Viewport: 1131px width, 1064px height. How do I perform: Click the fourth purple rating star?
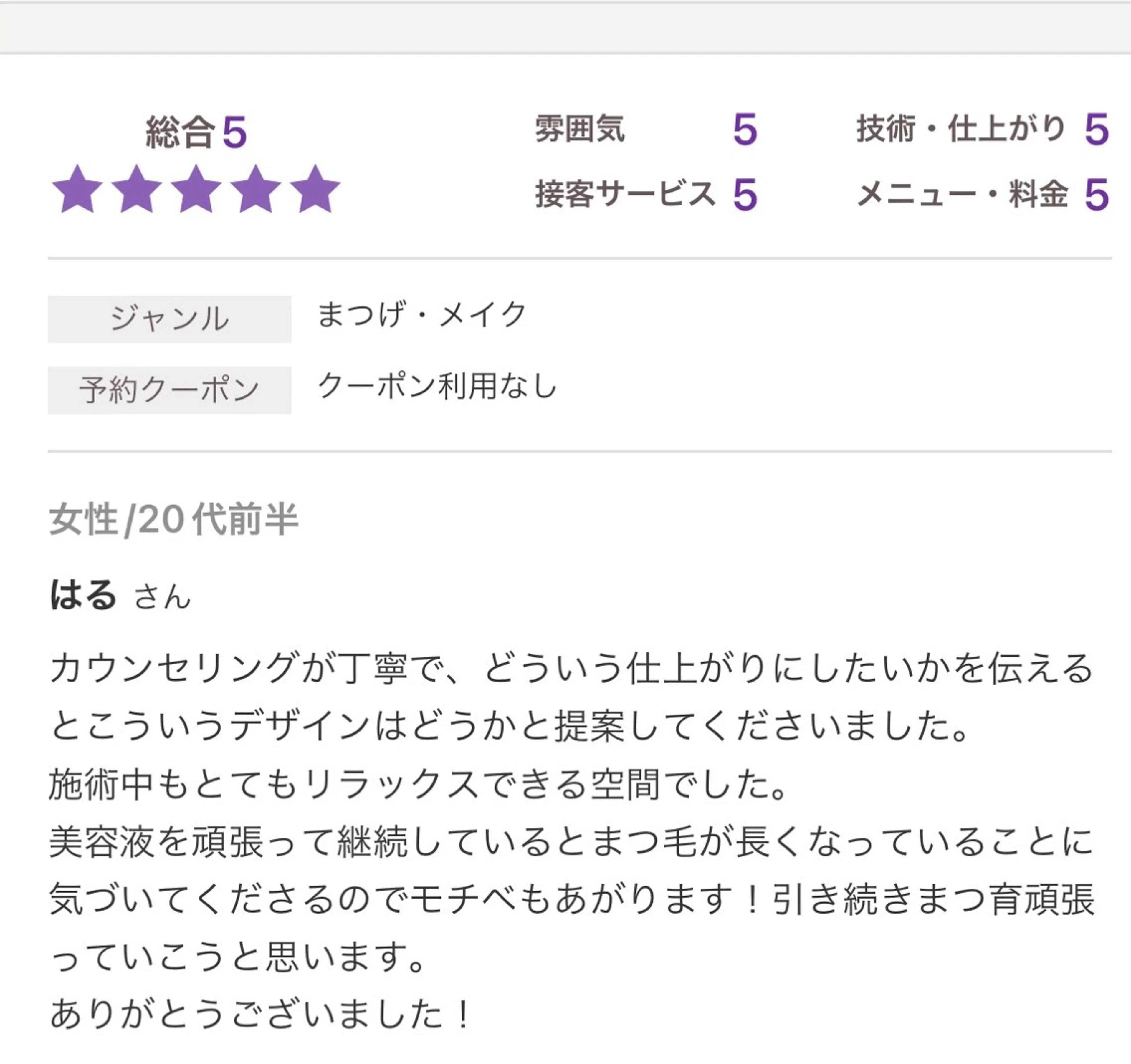[x=255, y=189]
